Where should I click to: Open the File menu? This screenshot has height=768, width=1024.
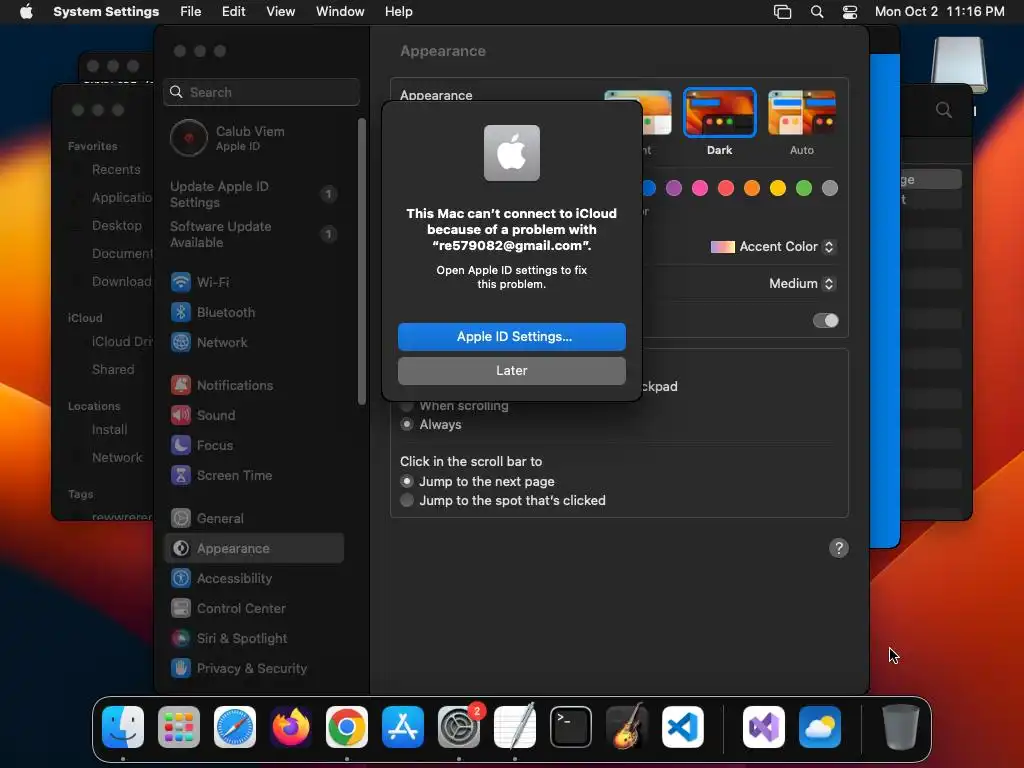point(191,12)
